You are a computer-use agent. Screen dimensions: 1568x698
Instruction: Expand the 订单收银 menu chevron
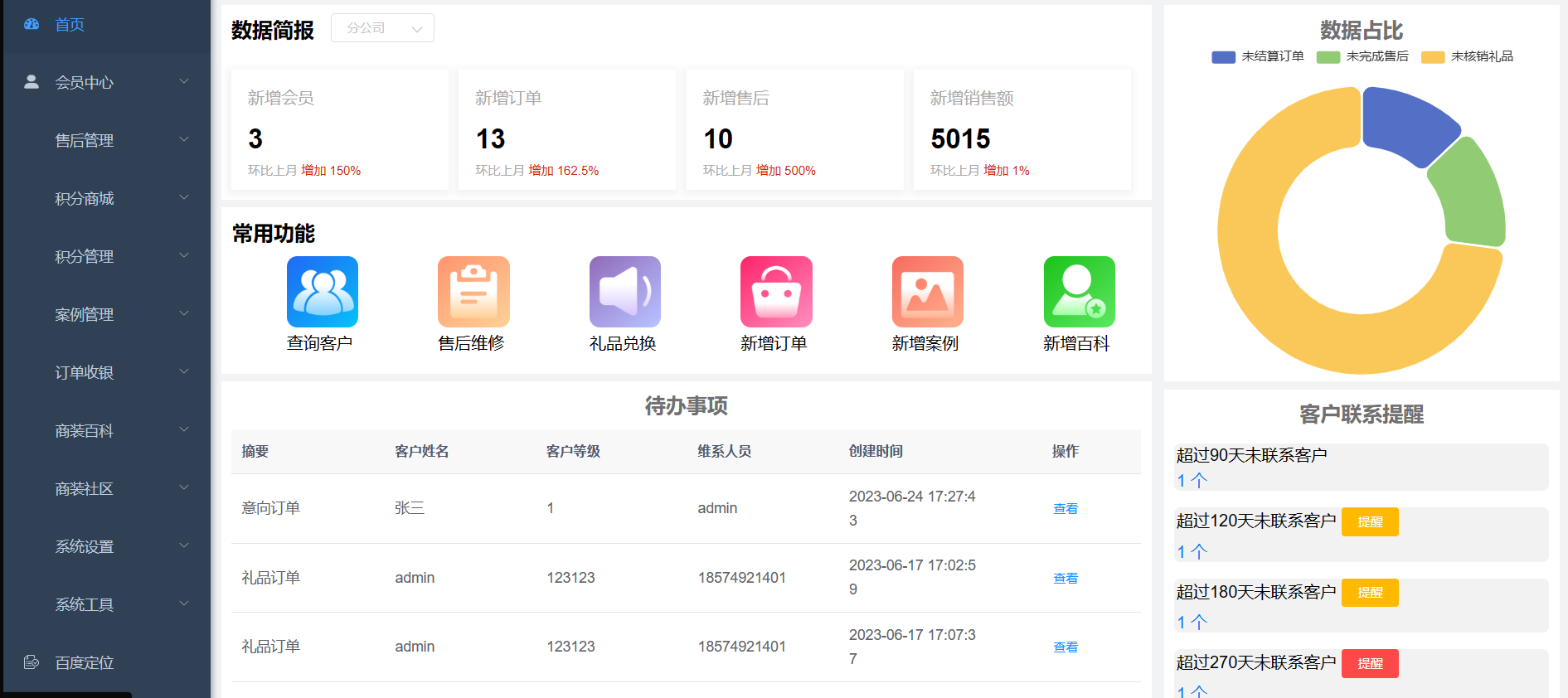tap(184, 371)
